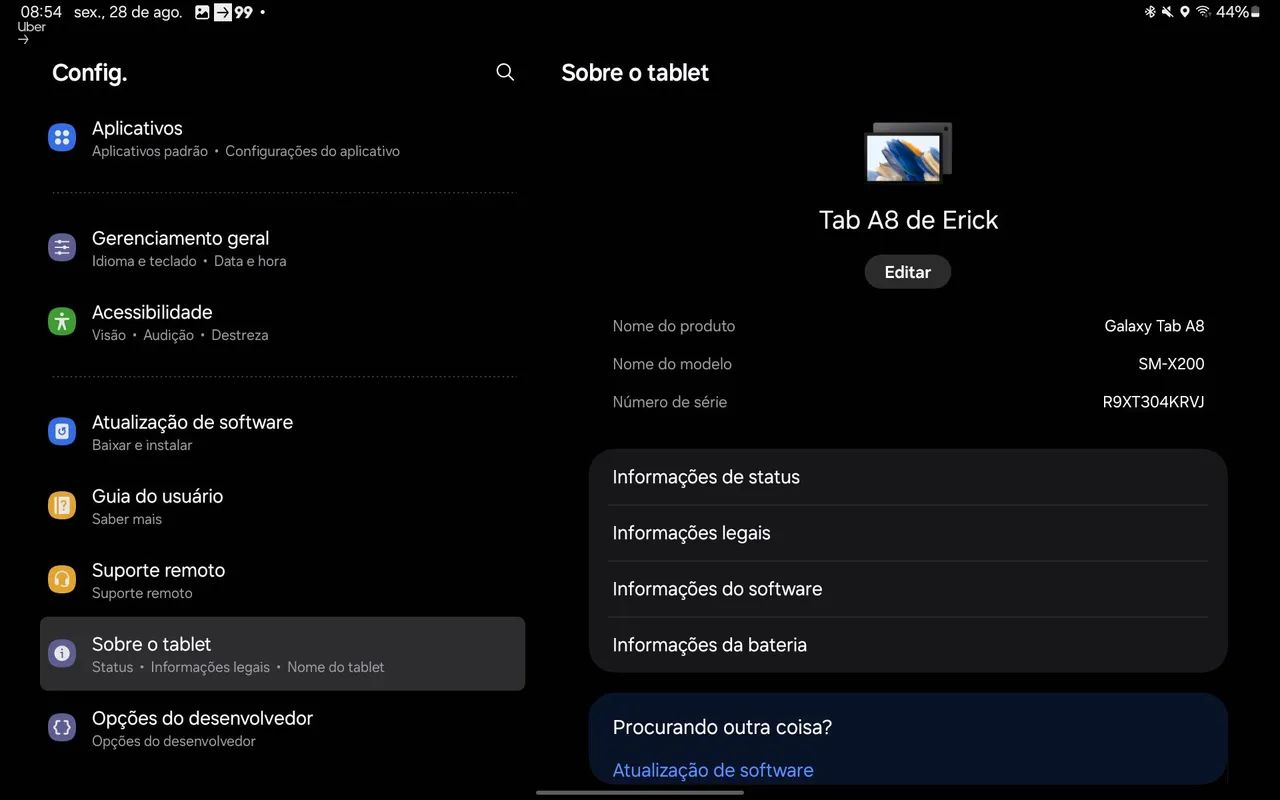Tap the Suporte remoto headset icon
Viewport: 1280px width, 800px height.
click(62, 580)
